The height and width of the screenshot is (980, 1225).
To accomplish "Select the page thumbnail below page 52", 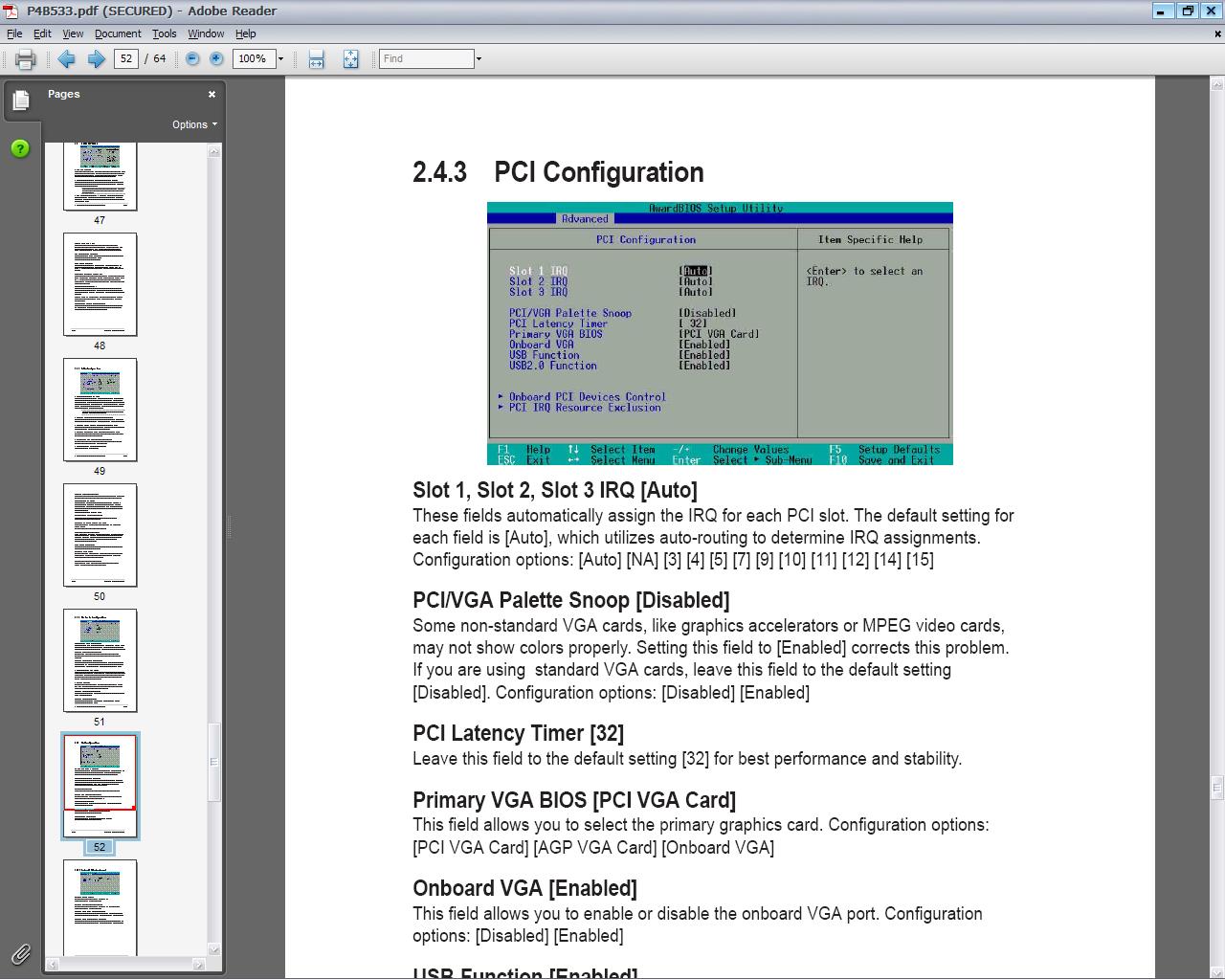I will pos(100,907).
